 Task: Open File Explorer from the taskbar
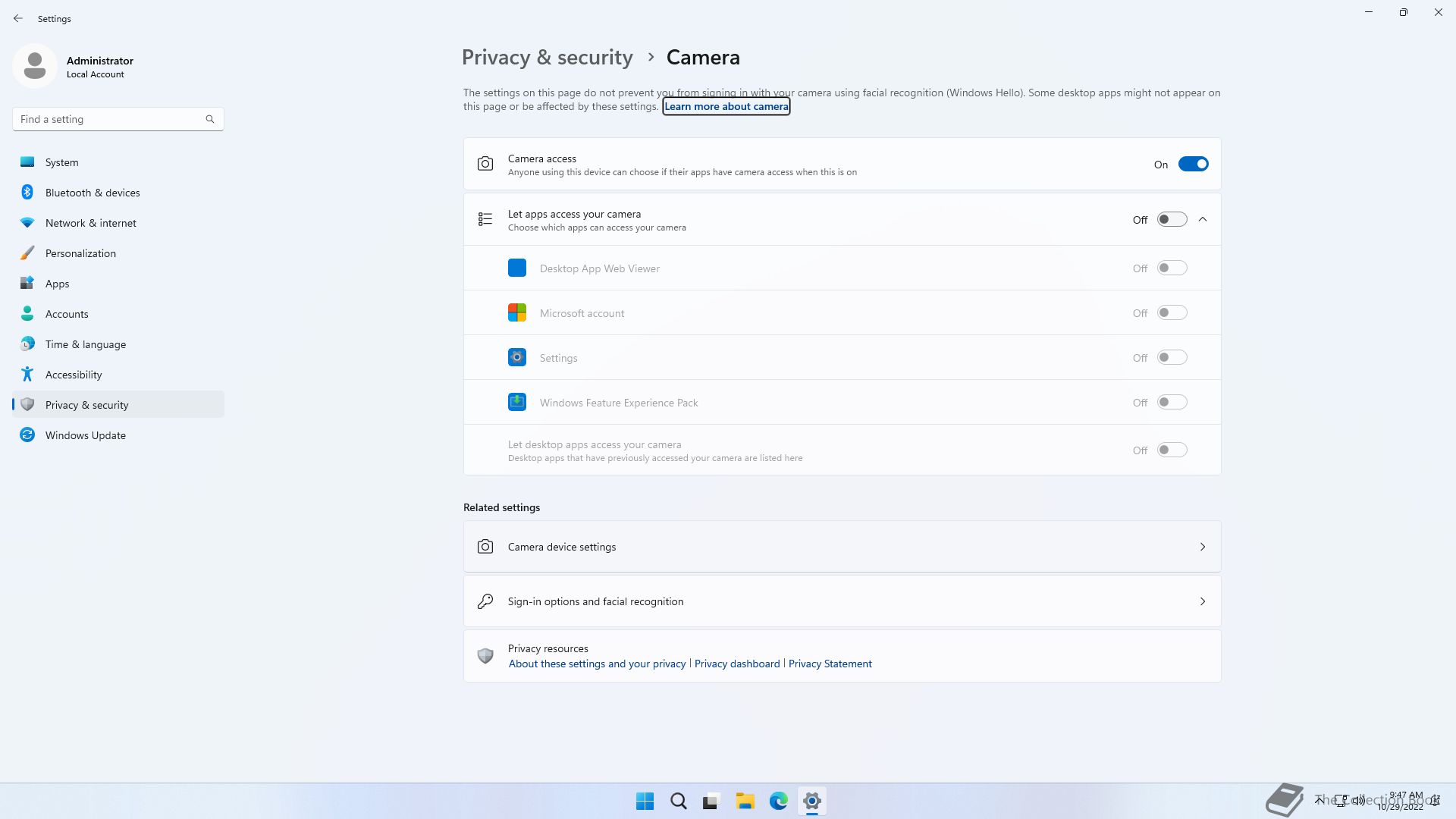click(x=745, y=802)
